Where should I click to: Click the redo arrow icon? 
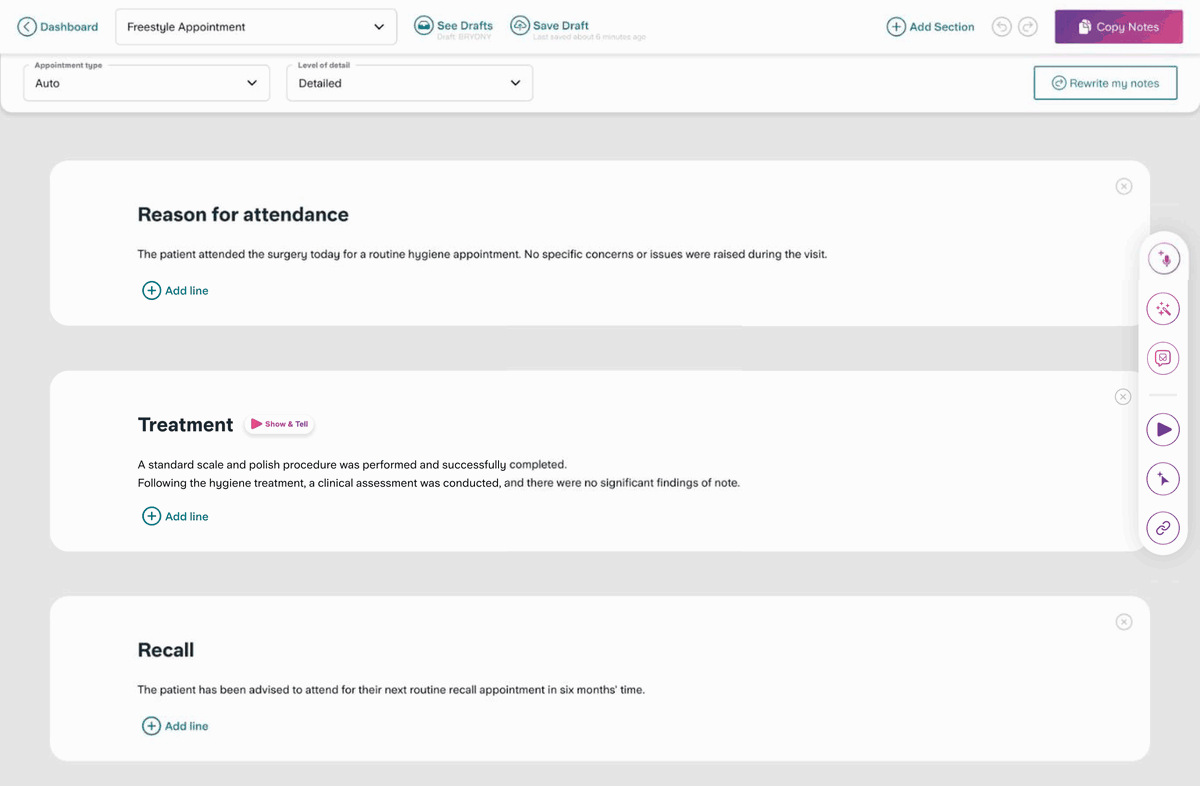(1028, 27)
